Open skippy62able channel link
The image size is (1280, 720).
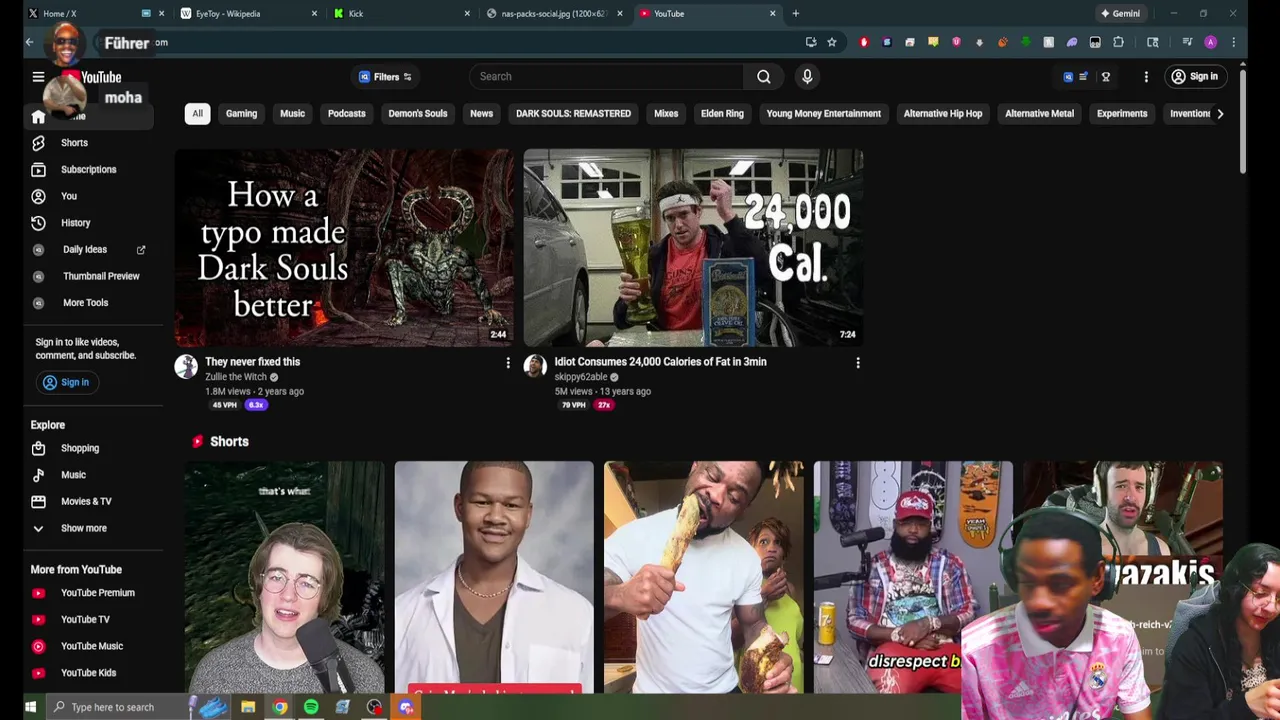(581, 377)
